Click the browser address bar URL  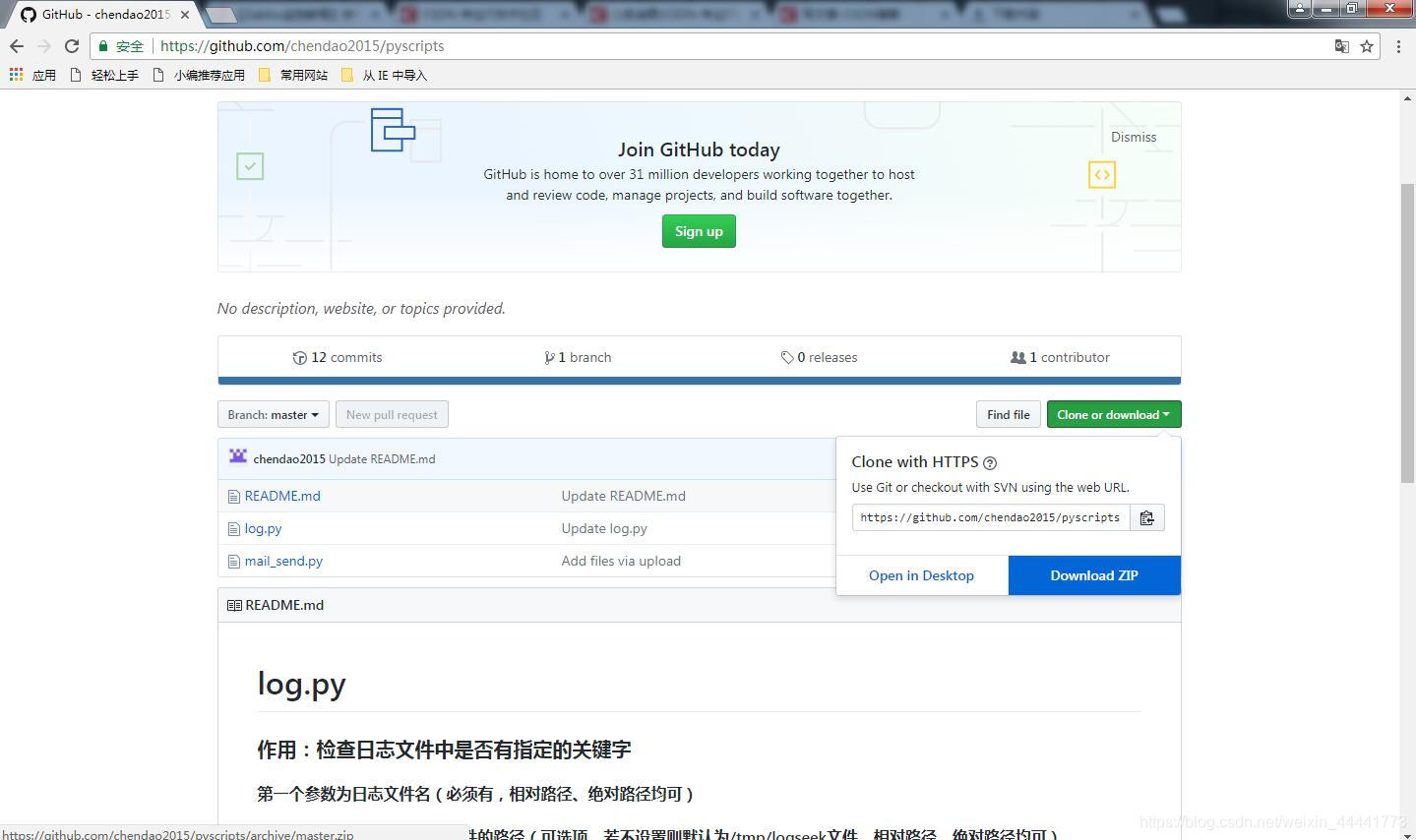[302, 46]
